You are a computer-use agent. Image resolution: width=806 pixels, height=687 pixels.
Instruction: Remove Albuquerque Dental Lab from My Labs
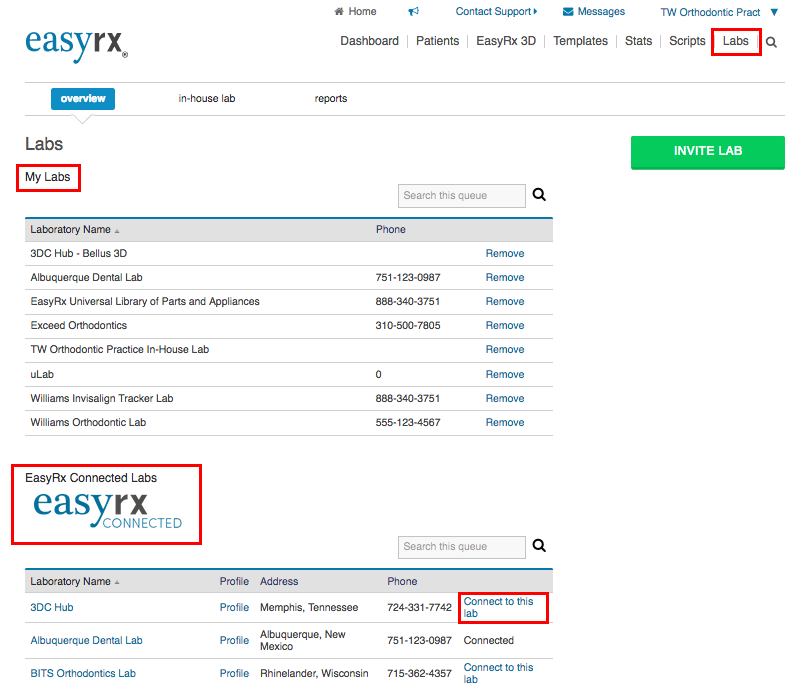tap(505, 277)
